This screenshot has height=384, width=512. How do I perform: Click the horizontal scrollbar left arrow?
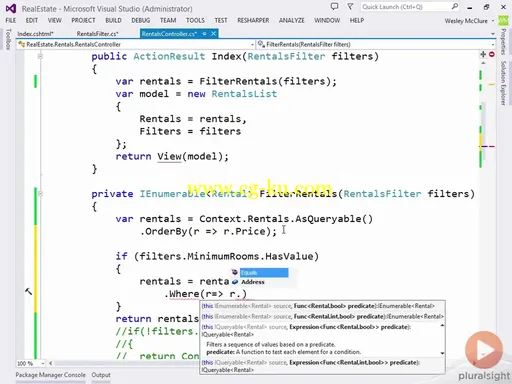(x=50, y=363)
